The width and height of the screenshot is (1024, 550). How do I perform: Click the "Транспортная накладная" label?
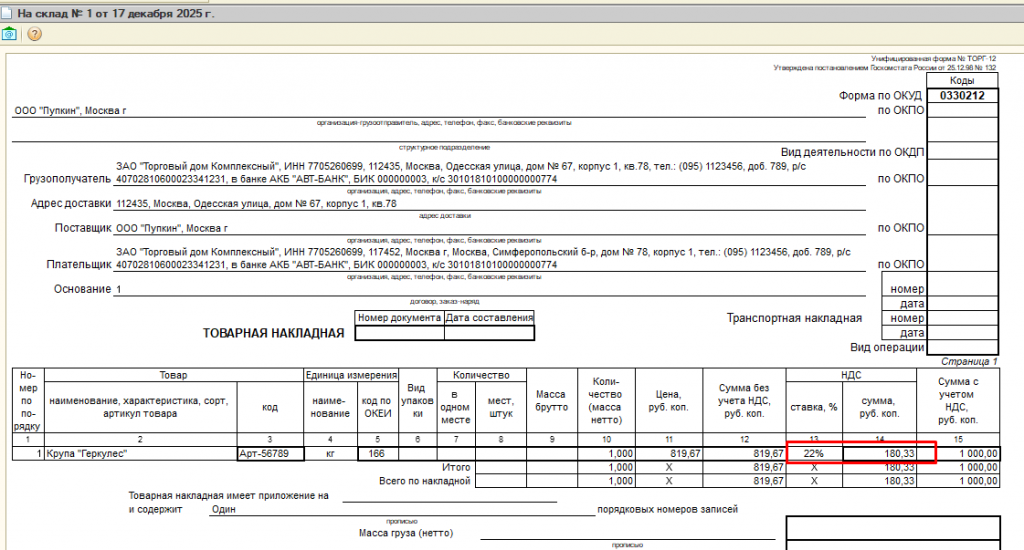(x=794, y=318)
